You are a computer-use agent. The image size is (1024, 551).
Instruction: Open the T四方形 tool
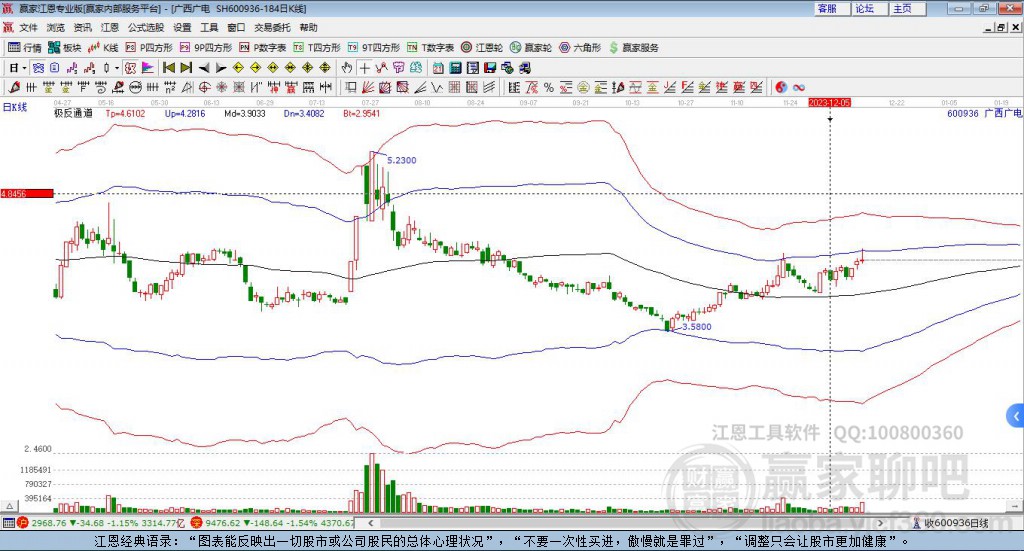click(x=317, y=48)
